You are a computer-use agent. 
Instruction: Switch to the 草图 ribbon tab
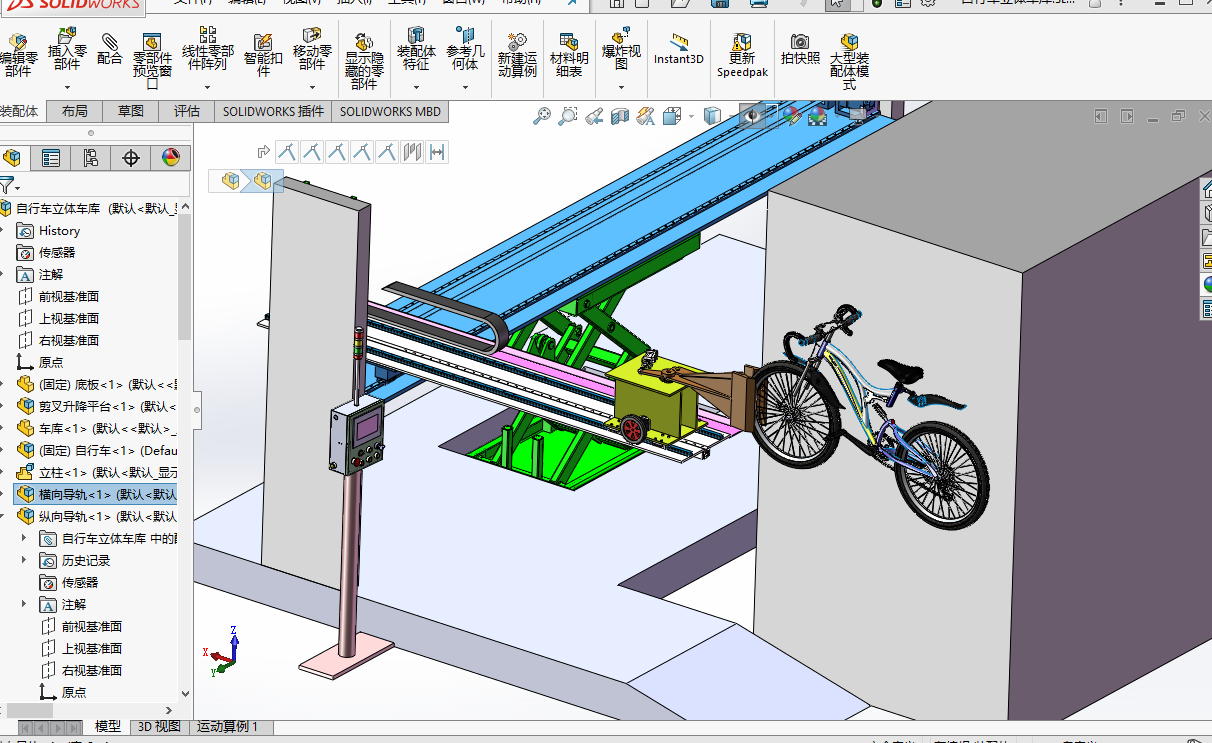point(130,111)
